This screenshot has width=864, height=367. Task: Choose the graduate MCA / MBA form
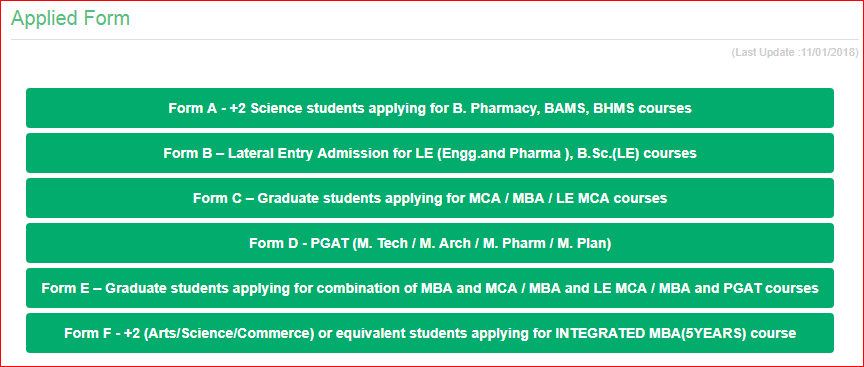(x=430, y=198)
